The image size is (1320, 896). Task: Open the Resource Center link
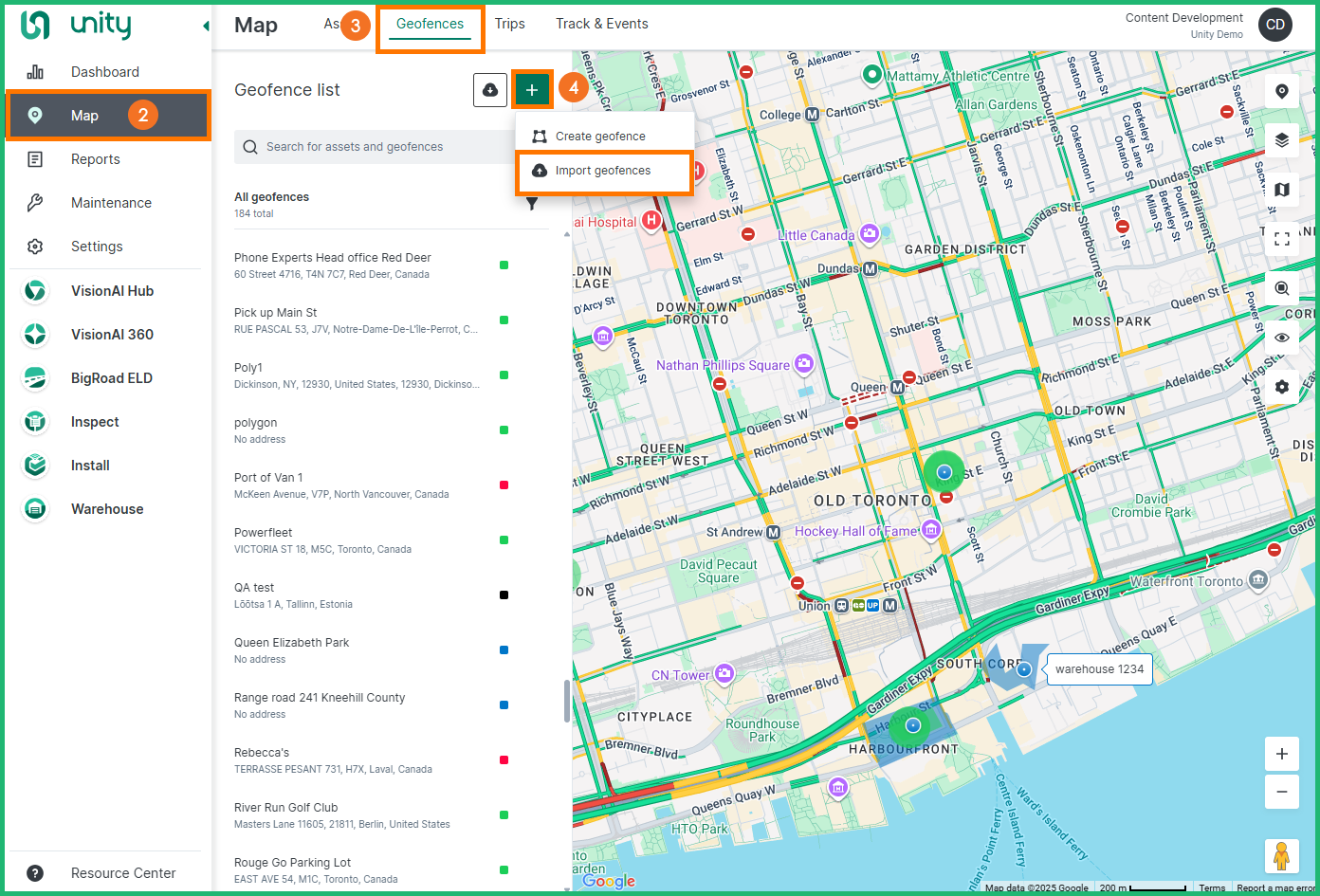(123, 873)
